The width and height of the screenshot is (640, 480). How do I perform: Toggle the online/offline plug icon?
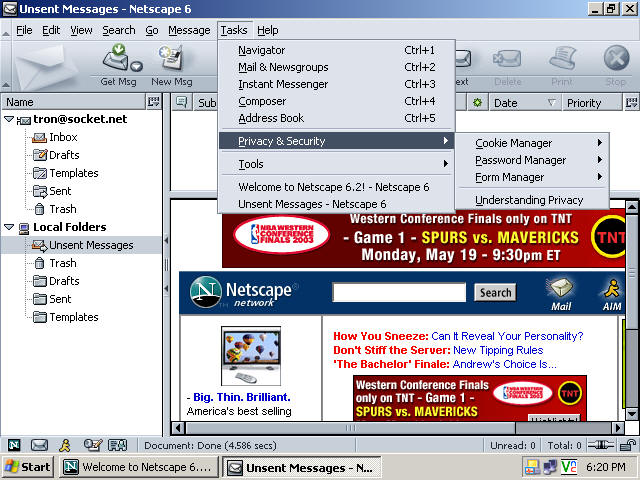click(601, 445)
